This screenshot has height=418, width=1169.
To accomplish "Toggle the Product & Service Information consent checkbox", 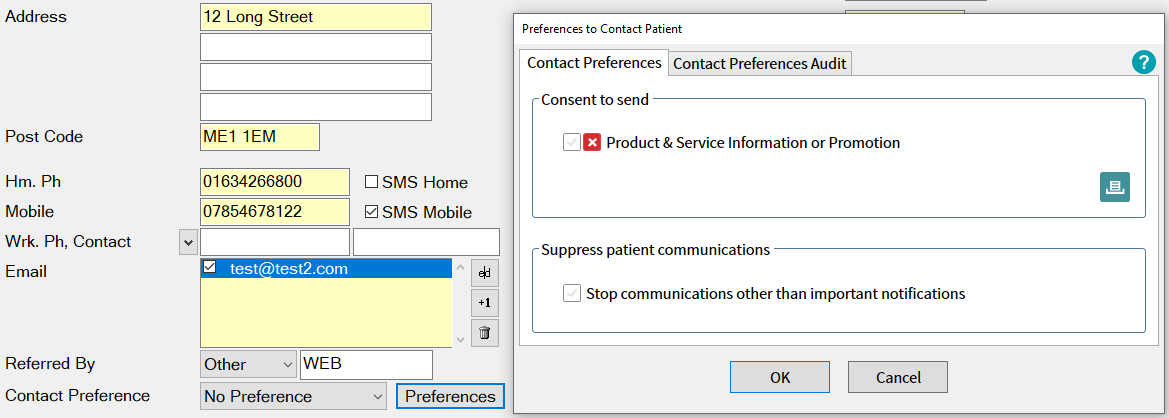I will pyautogui.click(x=572, y=142).
